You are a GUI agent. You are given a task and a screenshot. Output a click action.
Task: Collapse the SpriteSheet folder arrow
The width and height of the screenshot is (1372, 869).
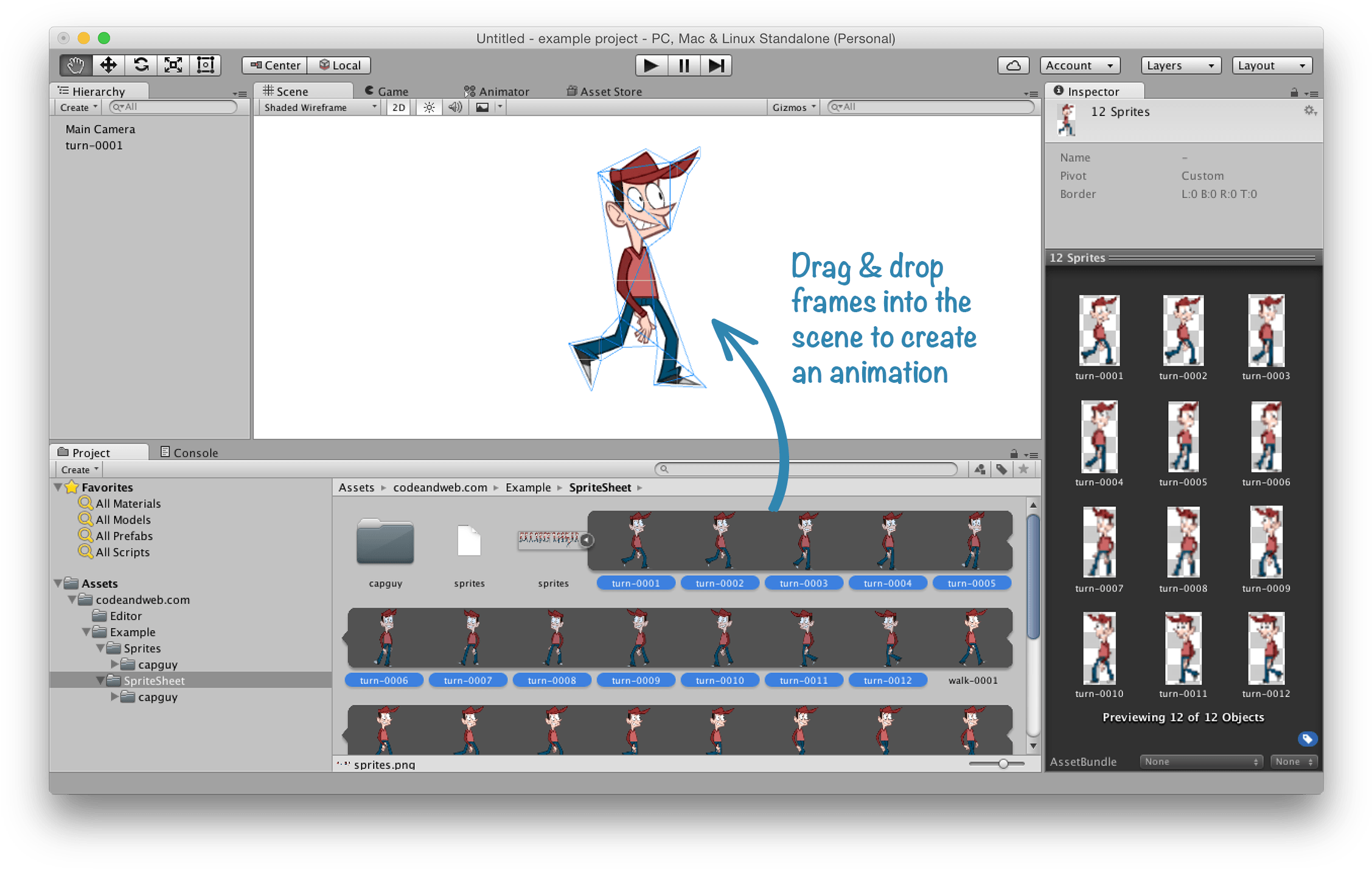coord(100,681)
